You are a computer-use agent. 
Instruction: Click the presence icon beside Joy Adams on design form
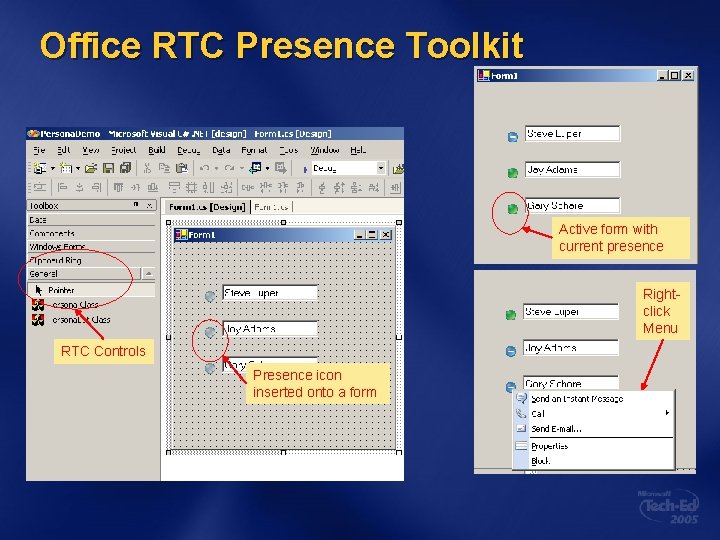210,332
